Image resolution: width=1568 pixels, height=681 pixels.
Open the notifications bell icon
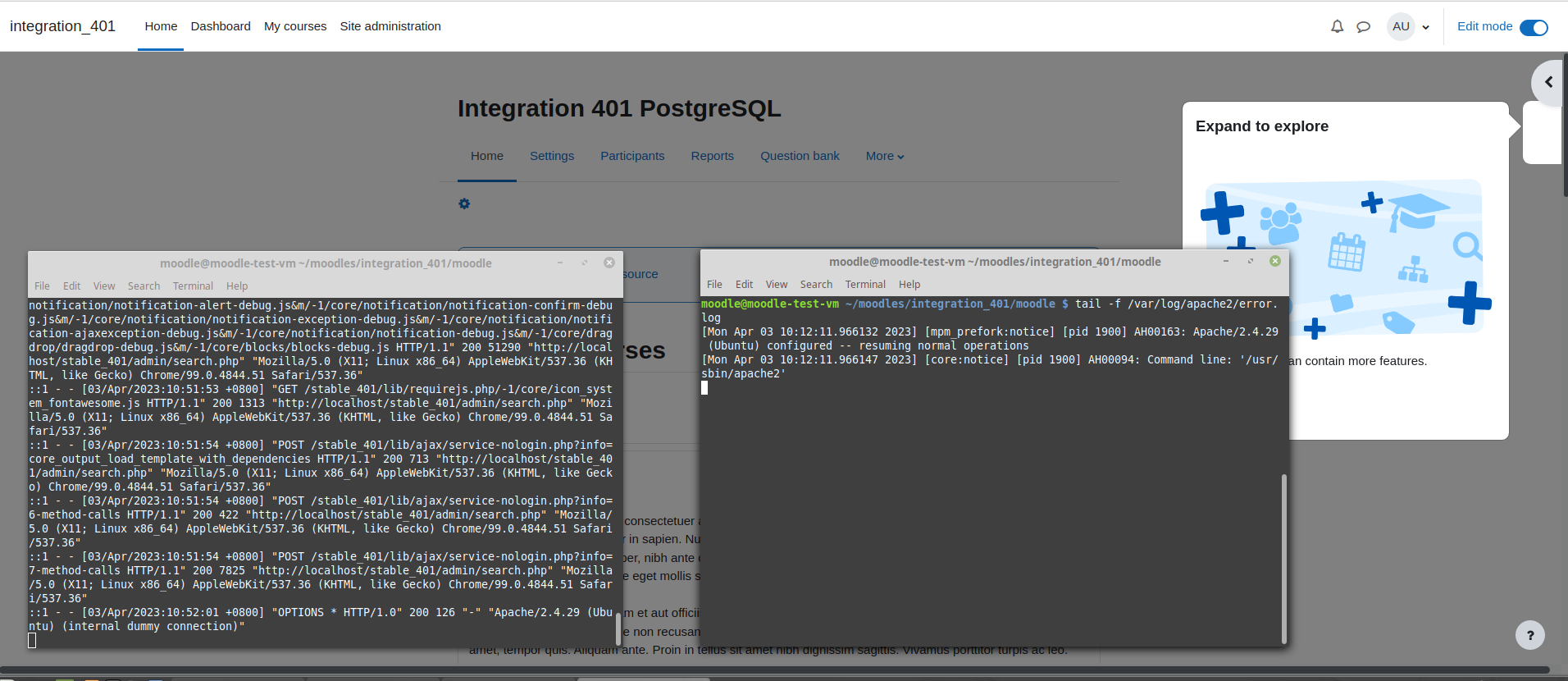pos(1337,26)
